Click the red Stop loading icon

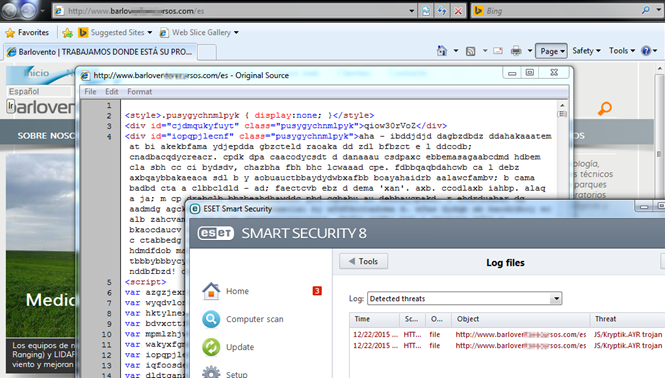458,11
